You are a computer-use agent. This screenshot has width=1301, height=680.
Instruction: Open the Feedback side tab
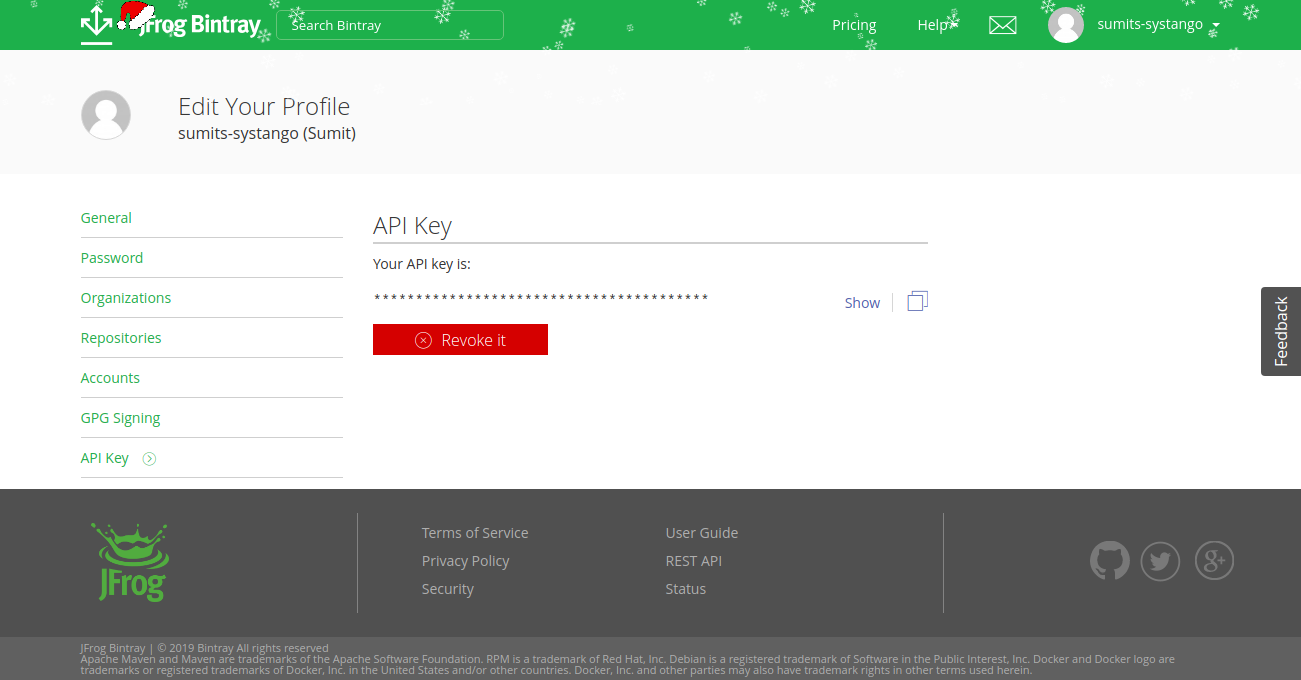(x=1281, y=332)
